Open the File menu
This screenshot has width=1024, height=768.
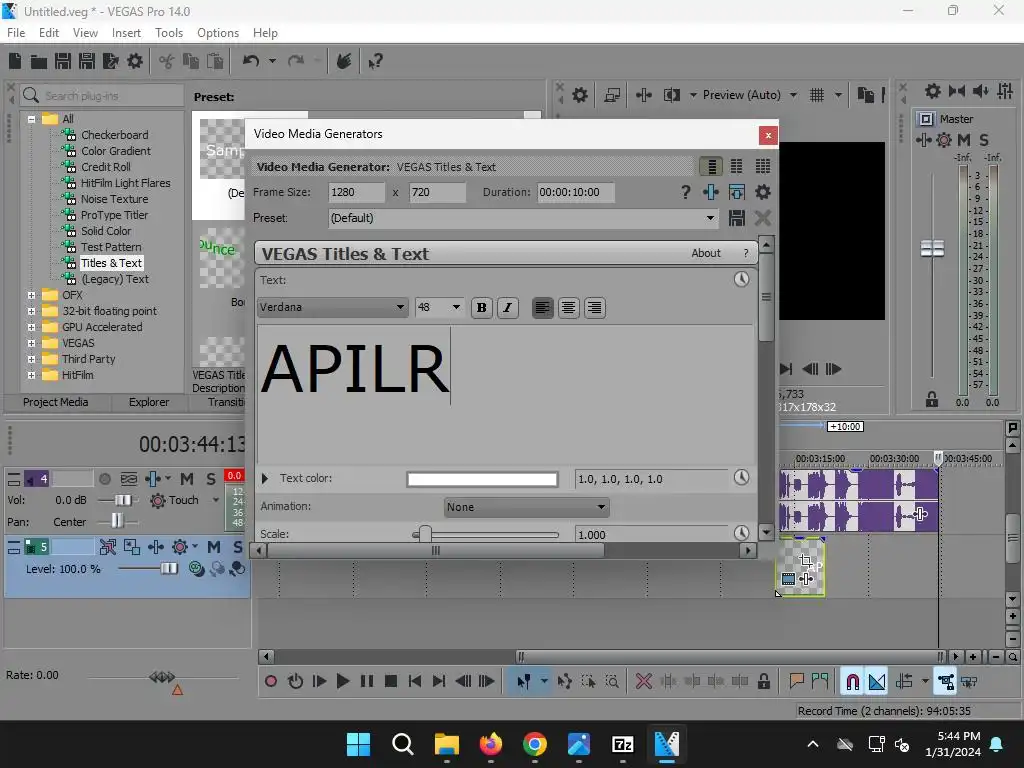(x=16, y=33)
